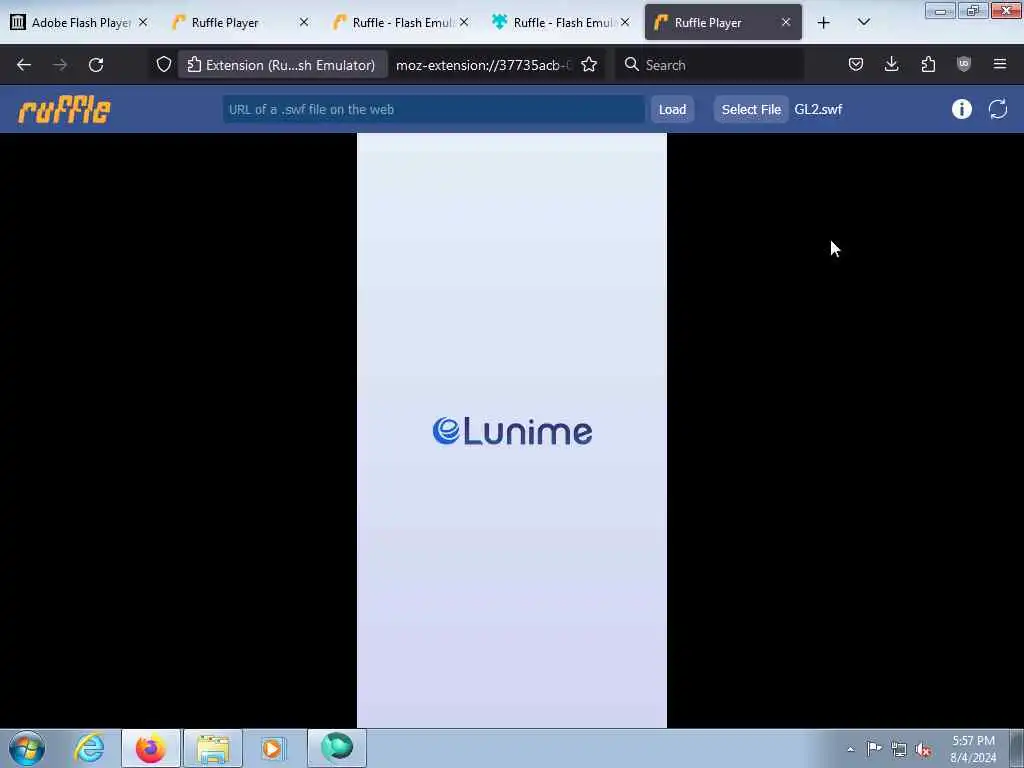Click the SWF URL input field

[x=434, y=110]
